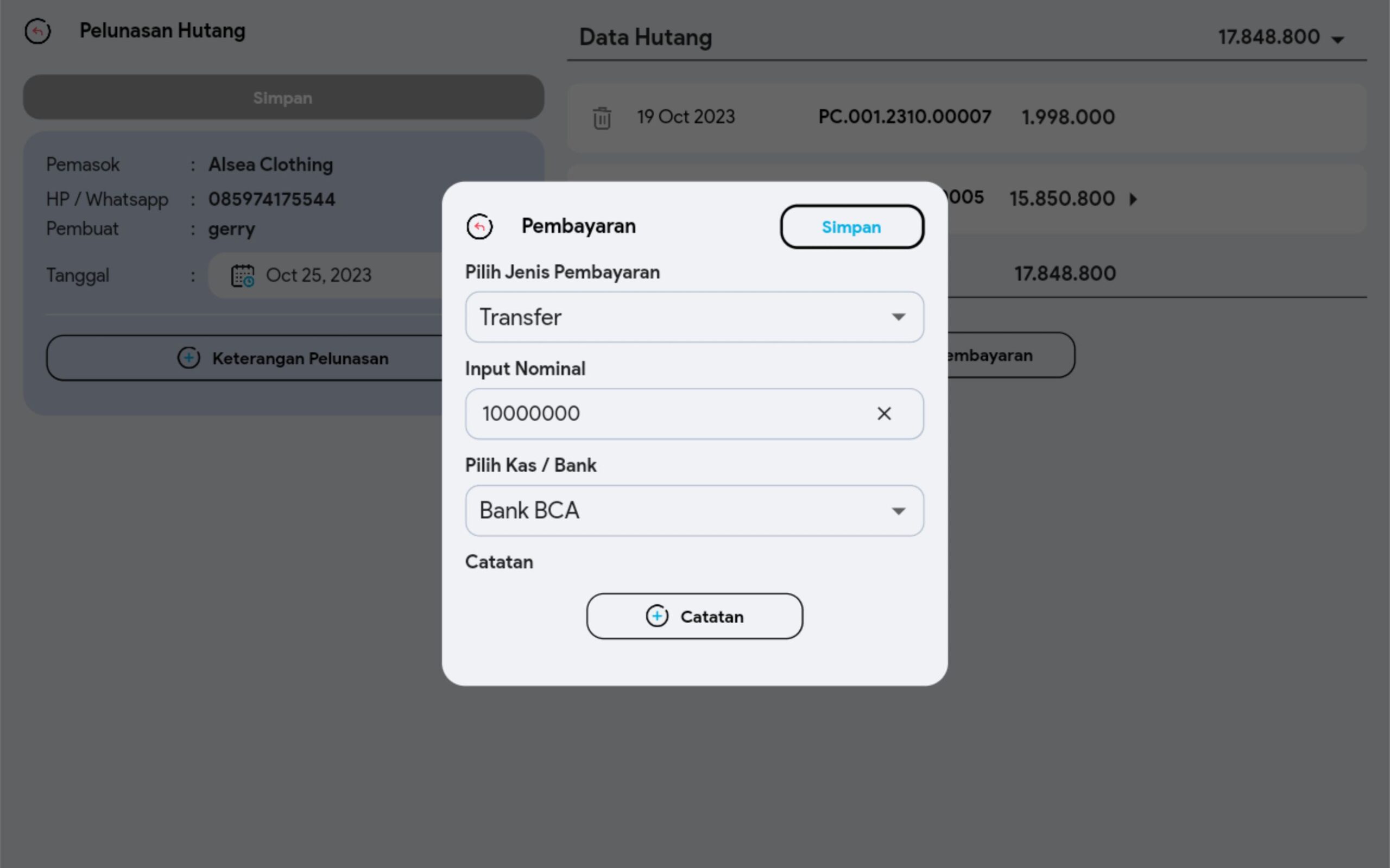This screenshot has width=1390, height=868.
Task: Click the Pelunasan Hutang back arrow icon
Action: (38, 31)
